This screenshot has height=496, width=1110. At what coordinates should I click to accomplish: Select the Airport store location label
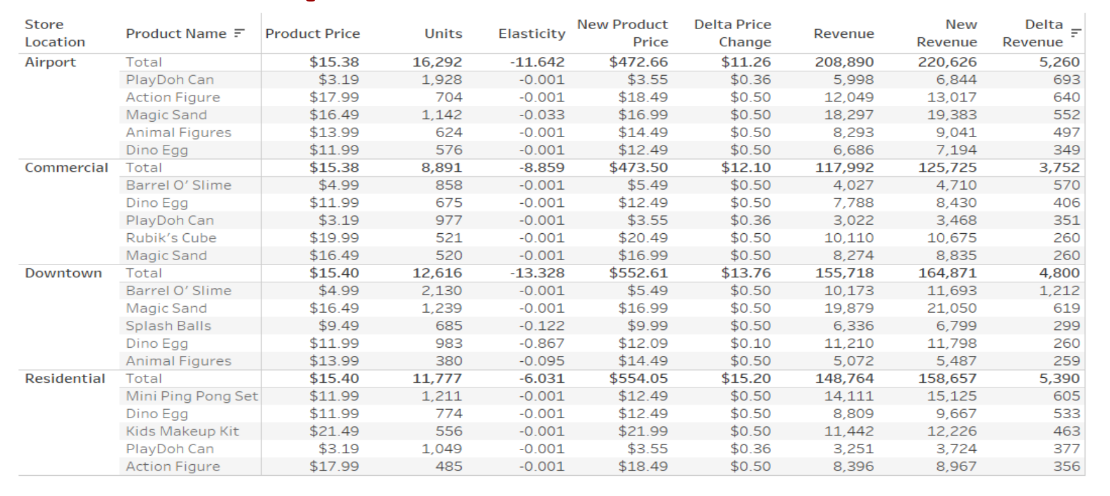coord(50,62)
